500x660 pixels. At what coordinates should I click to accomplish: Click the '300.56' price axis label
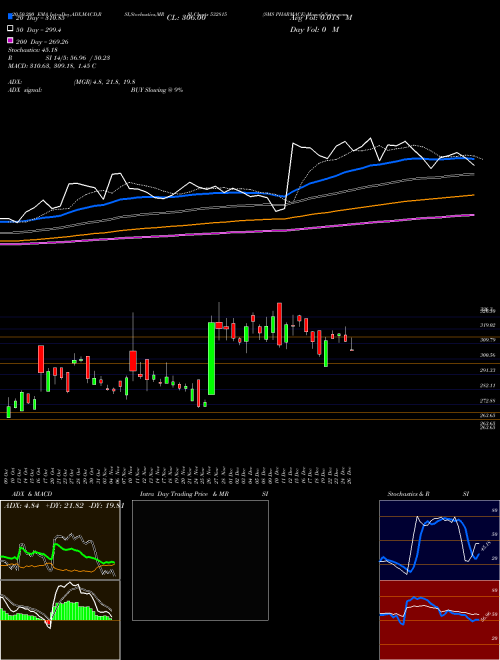[x=487, y=355]
